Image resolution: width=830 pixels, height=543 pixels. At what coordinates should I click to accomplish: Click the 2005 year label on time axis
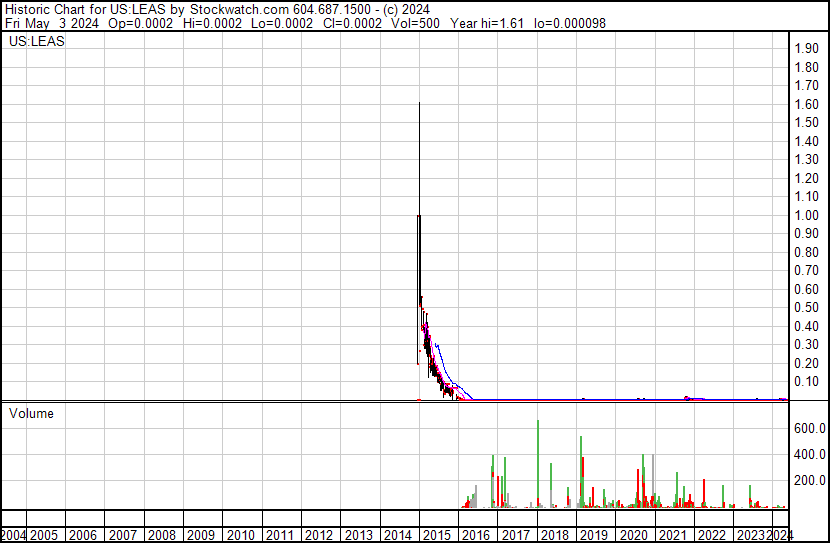coord(44,535)
